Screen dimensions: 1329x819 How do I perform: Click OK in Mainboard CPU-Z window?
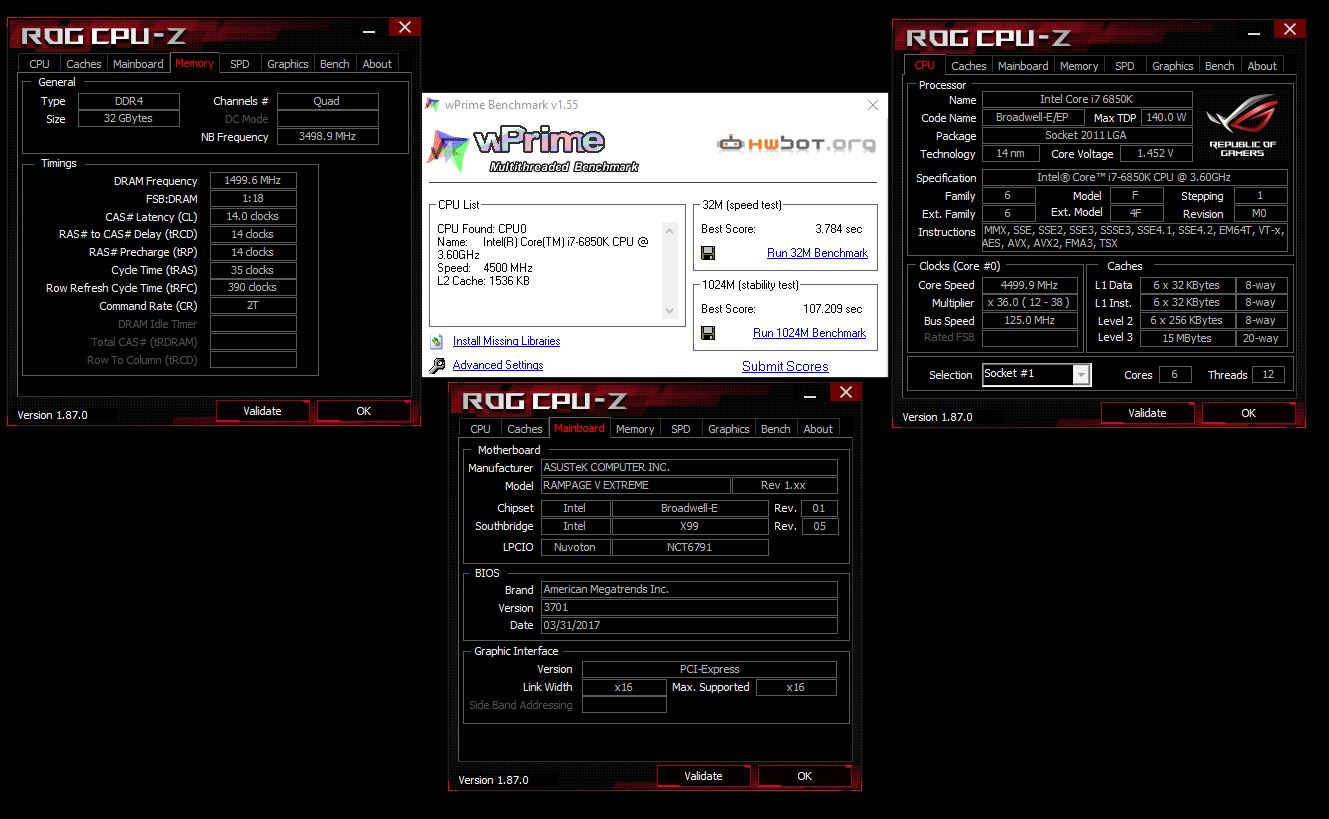click(805, 776)
